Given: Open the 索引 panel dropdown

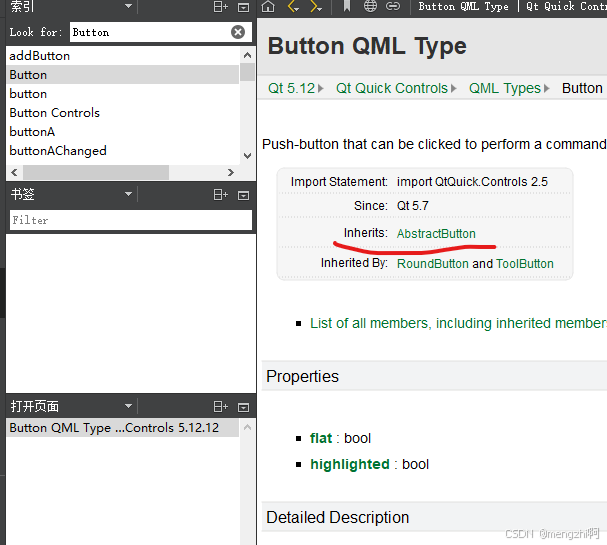Looking at the screenshot, I should 128,6.
